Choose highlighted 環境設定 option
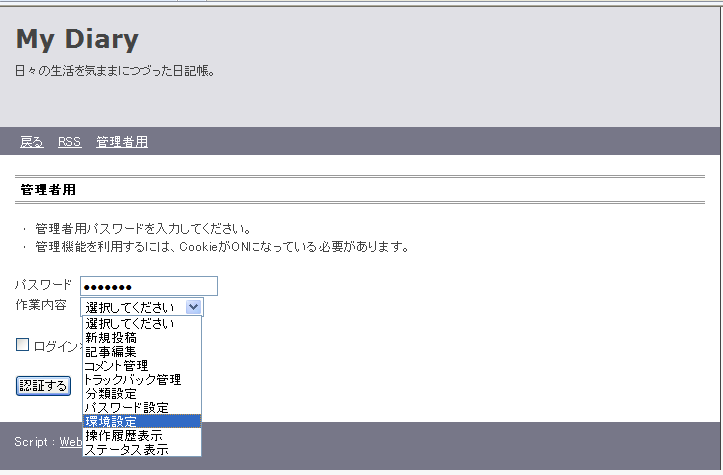The image size is (723, 475). tap(111, 422)
